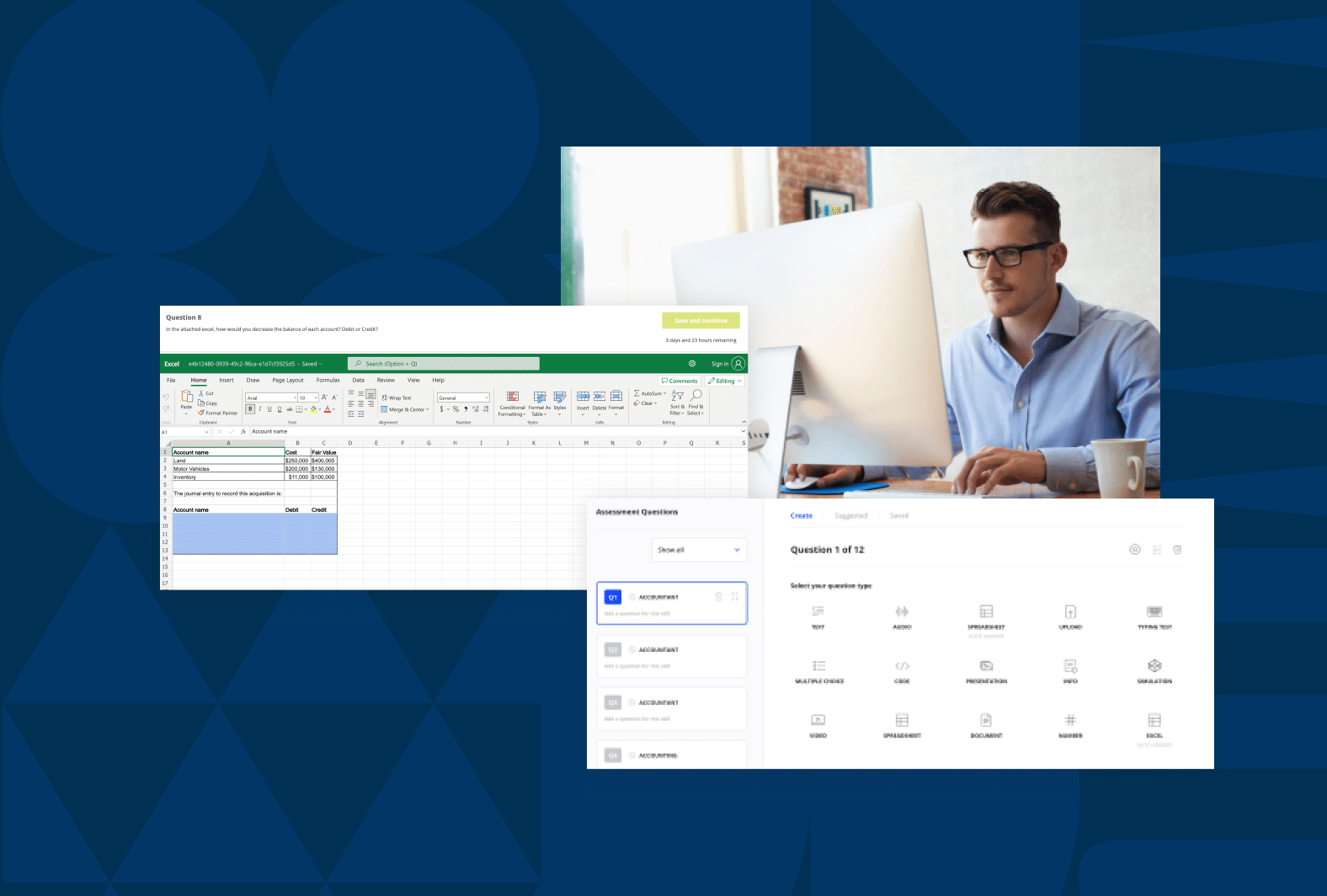Apply underline formatting in Excel
Viewport: 1327px width, 896px height.
click(x=269, y=408)
